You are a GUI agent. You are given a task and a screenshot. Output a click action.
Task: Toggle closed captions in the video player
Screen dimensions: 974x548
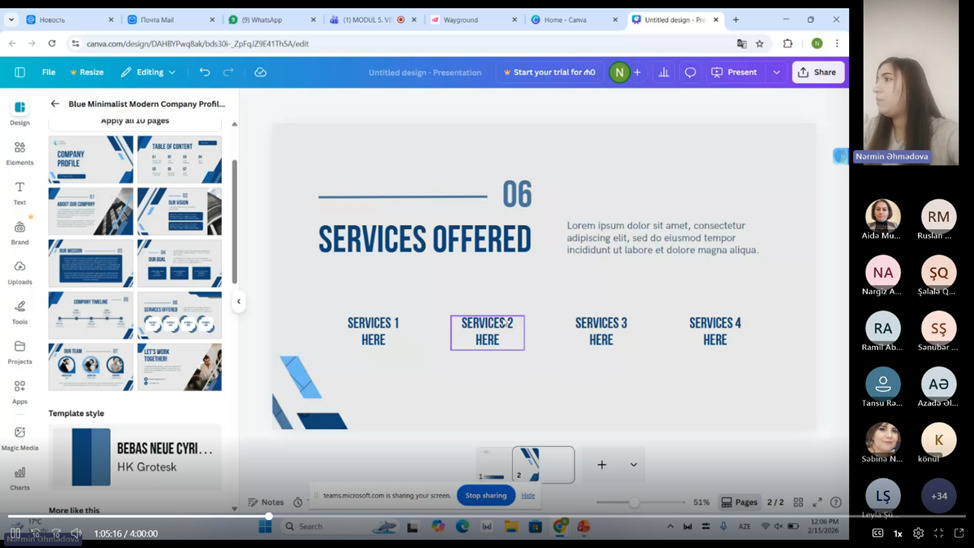pyautogui.click(x=877, y=533)
